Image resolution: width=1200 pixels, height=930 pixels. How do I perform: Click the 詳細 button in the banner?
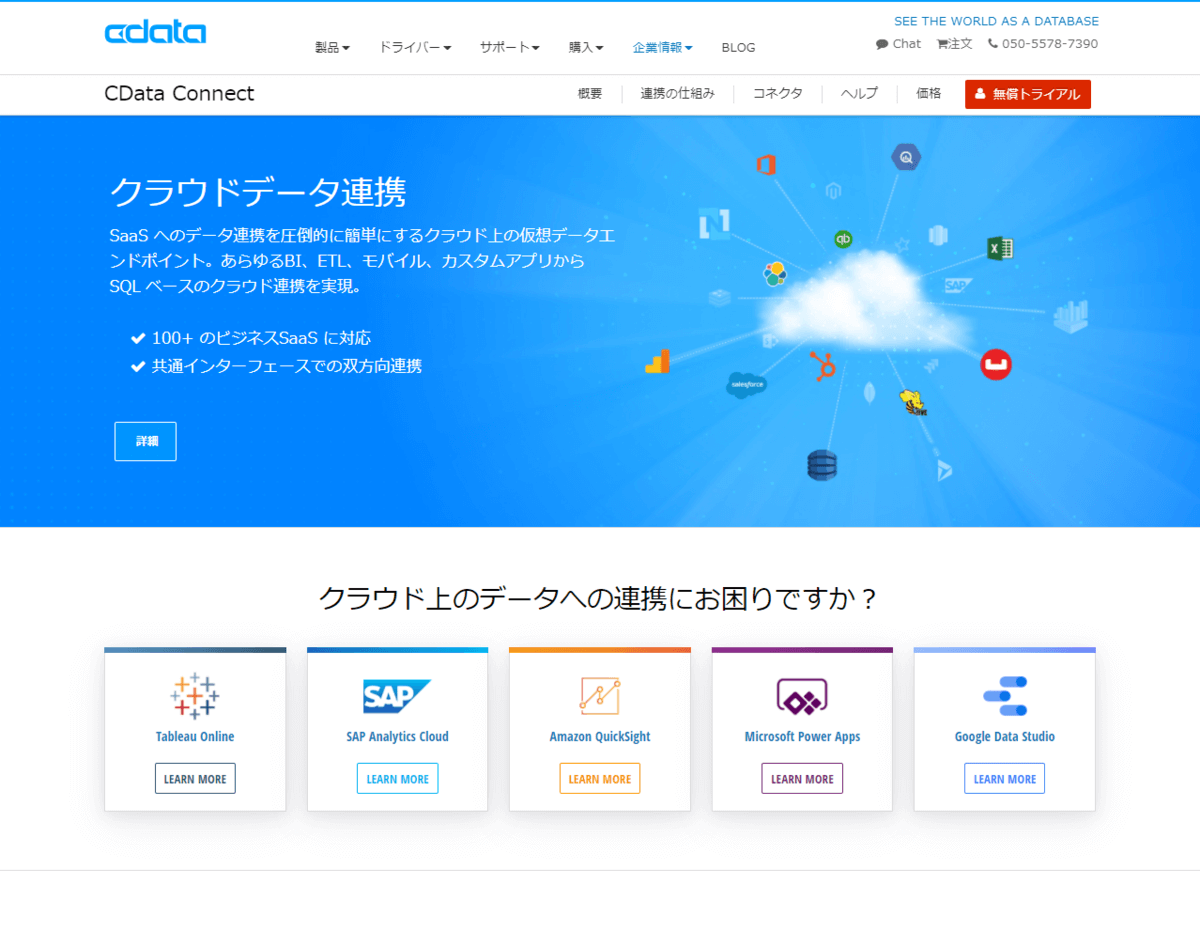(x=145, y=441)
